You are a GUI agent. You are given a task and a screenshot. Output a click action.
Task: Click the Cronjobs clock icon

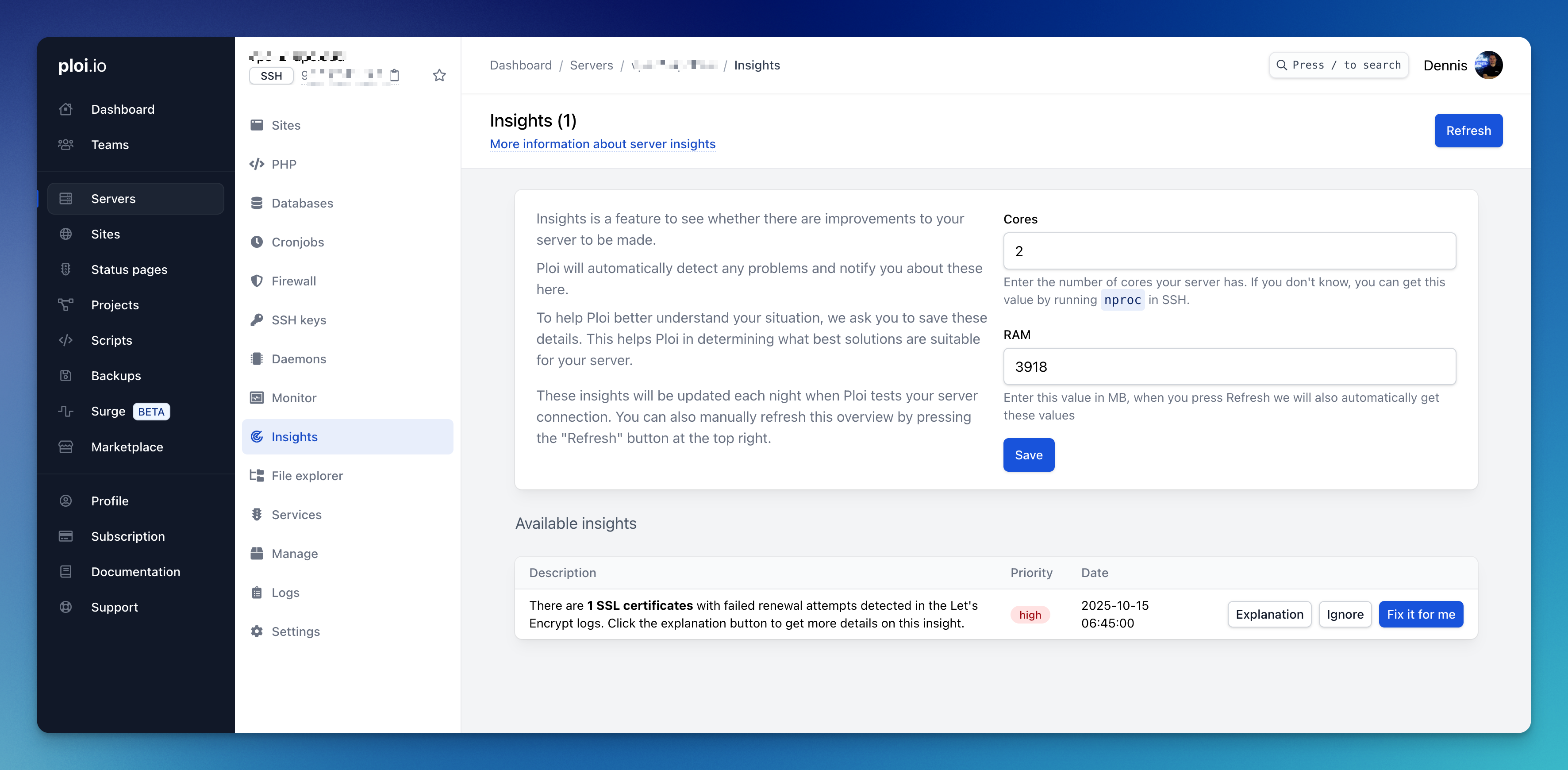pos(257,242)
